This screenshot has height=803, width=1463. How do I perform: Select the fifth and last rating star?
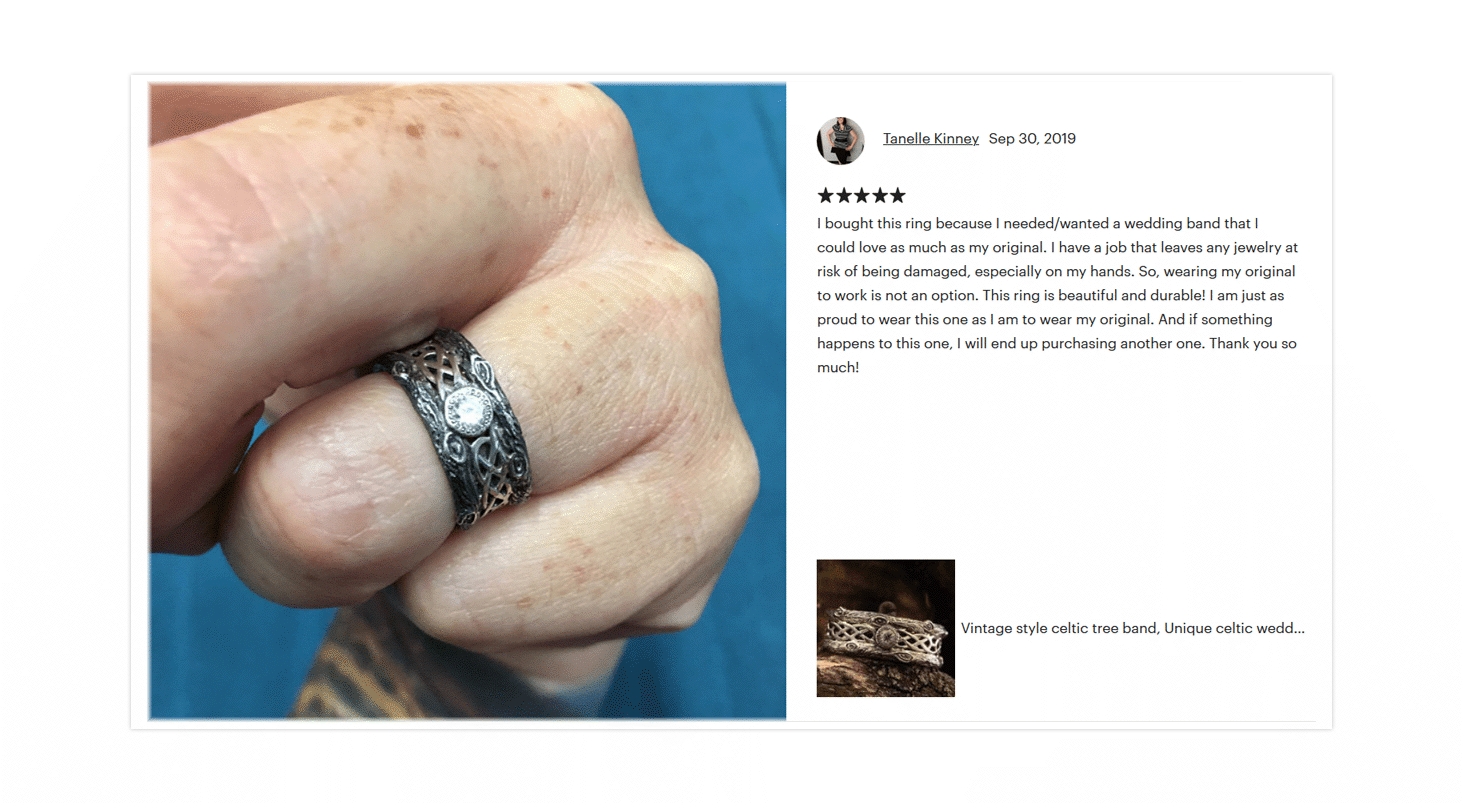tap(898, 195)
